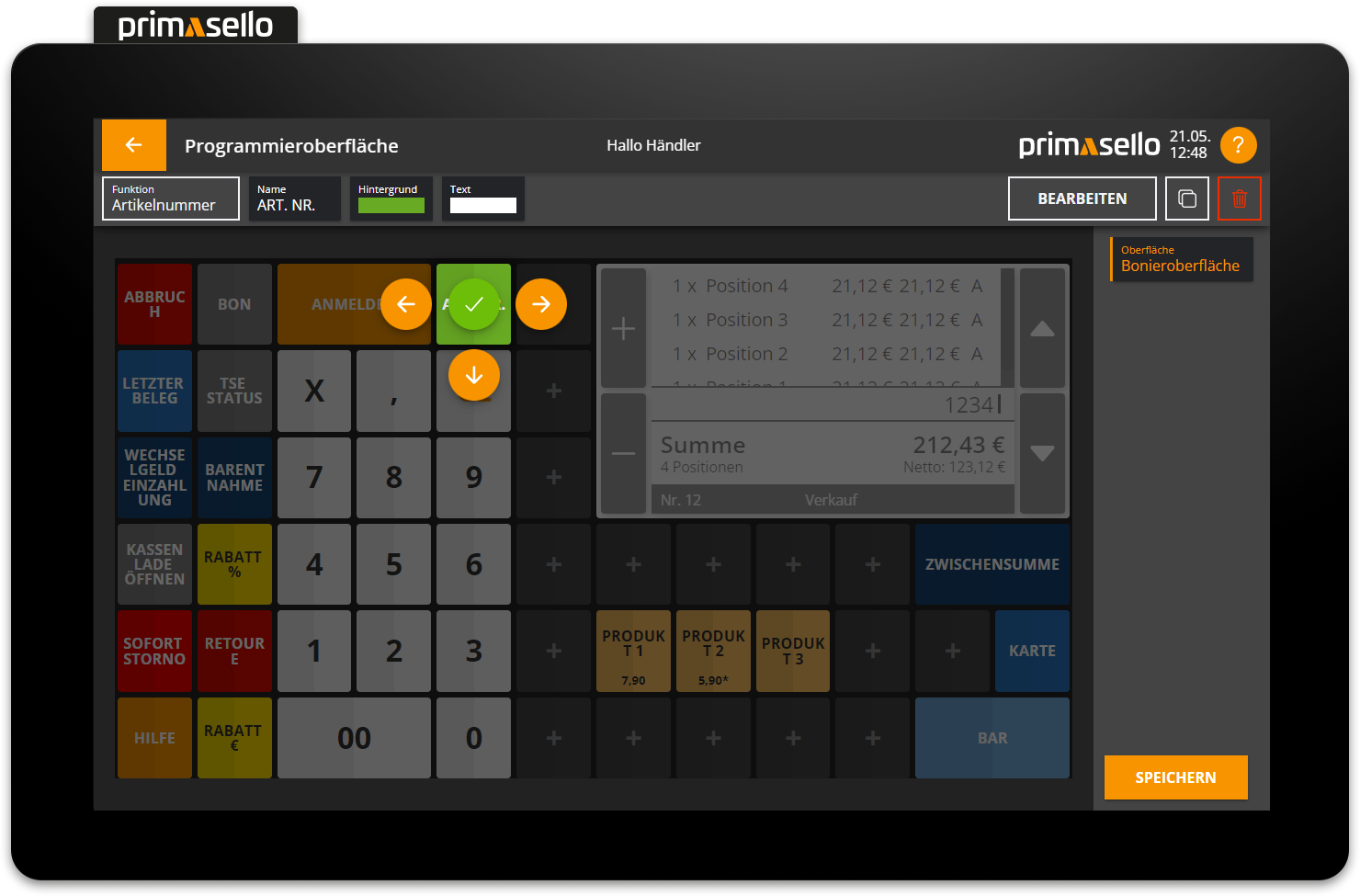Save layout with SPEICHERN button
The image size is (1360, 896).
tap(1175, 777)
